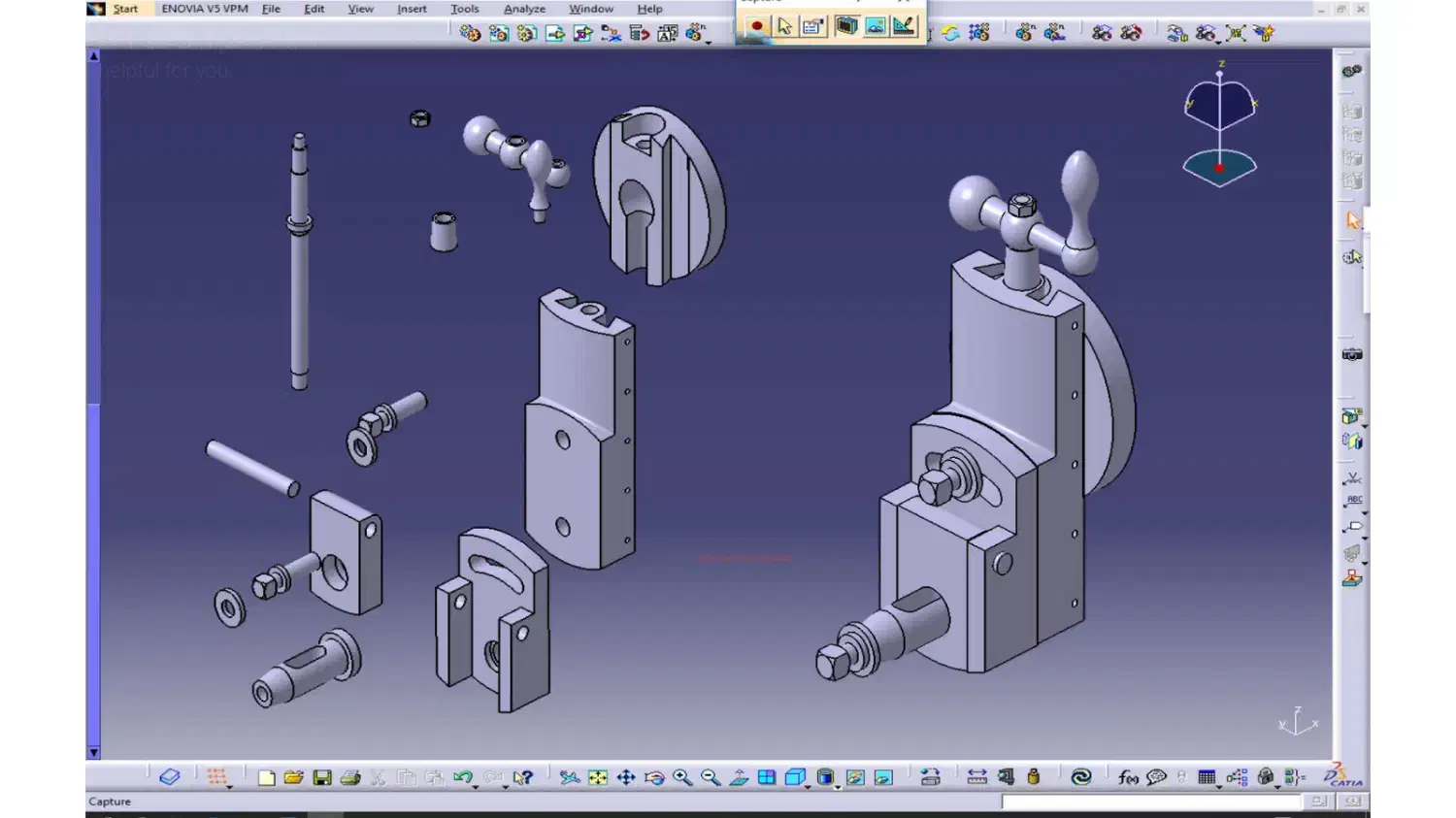Click the Zoom Out magnifier icon
Viewport: 1456px width, 818px height.
coord(711,777)
